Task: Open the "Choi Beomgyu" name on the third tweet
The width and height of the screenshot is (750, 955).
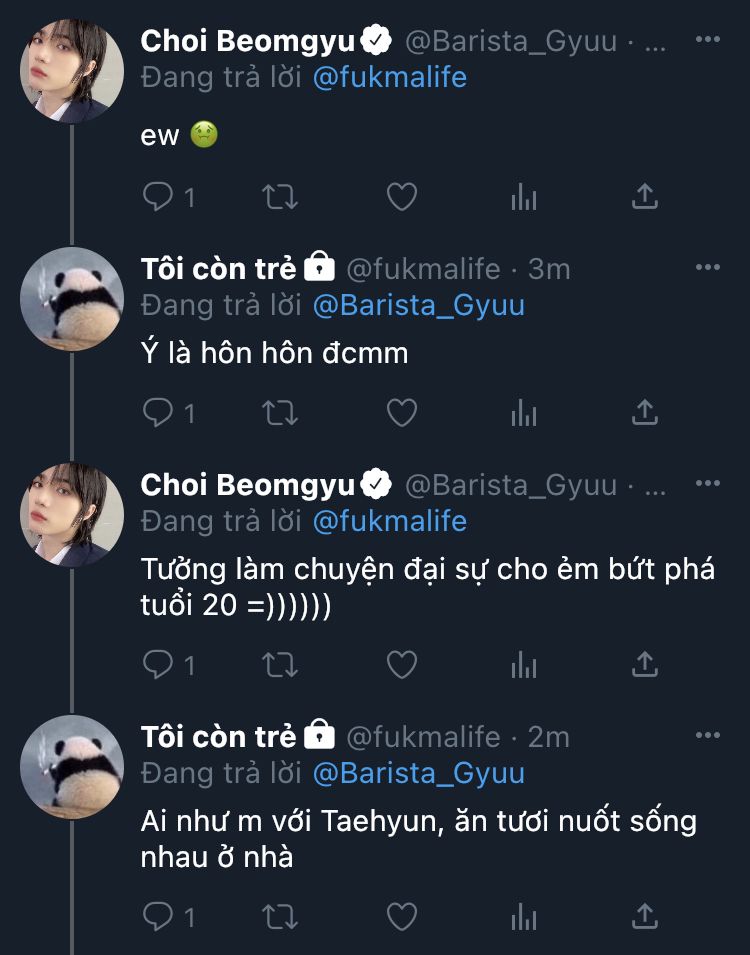Action: [x=248, y=485]
